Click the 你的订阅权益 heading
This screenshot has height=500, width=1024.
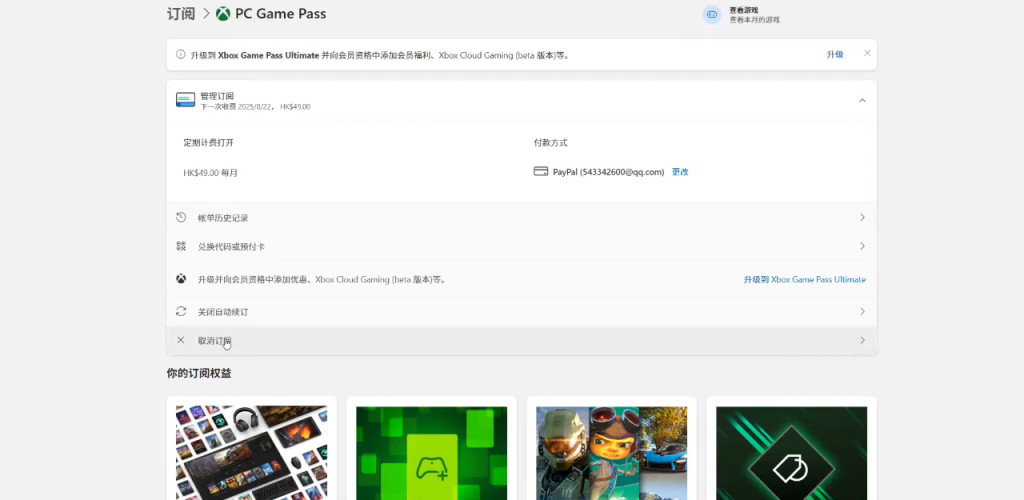tap(199, 373)
